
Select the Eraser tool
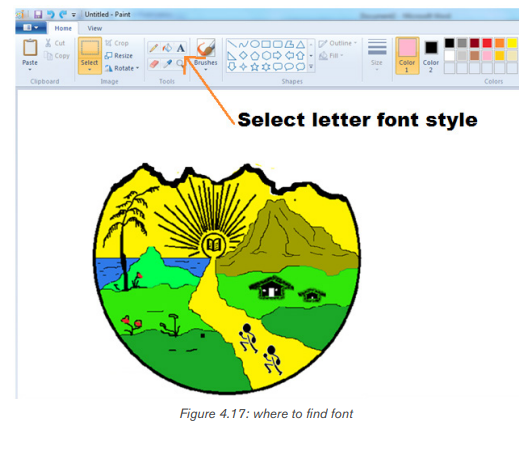pyautogui.click(x=154, y=63)
